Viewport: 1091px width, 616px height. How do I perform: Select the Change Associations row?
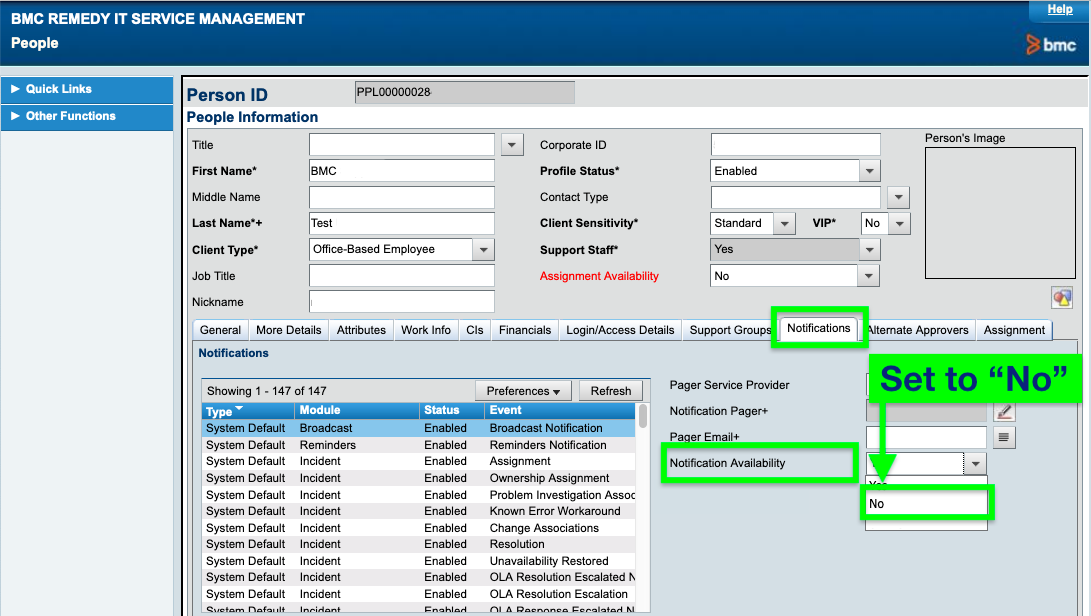click(x=419, y=528)
